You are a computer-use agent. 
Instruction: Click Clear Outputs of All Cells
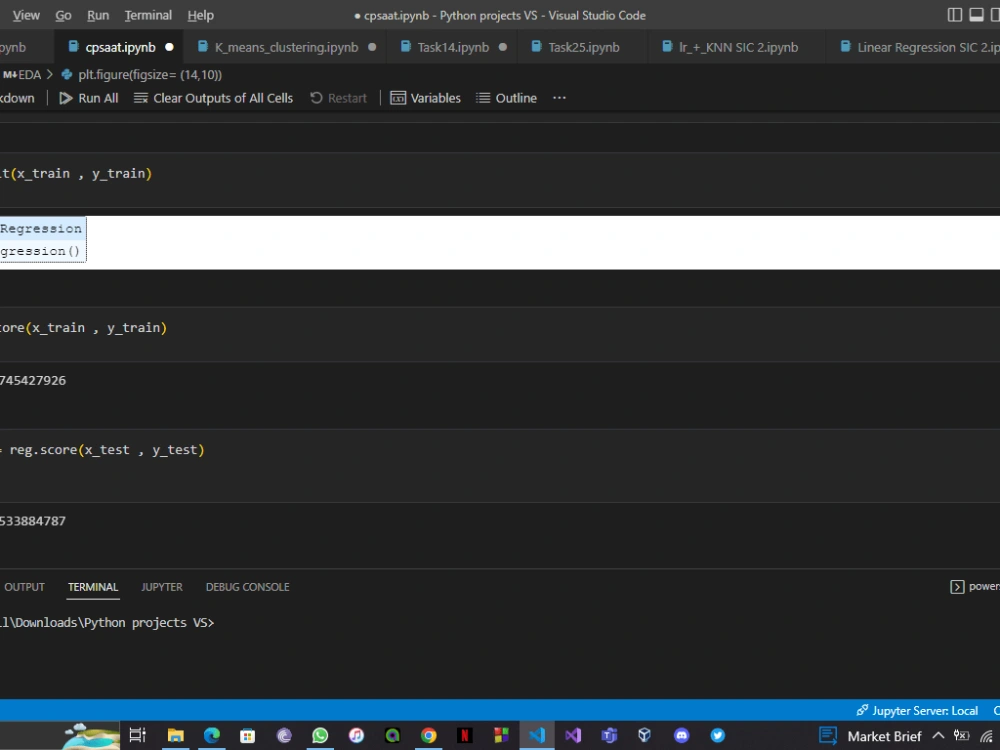click(x=213, y=98)
